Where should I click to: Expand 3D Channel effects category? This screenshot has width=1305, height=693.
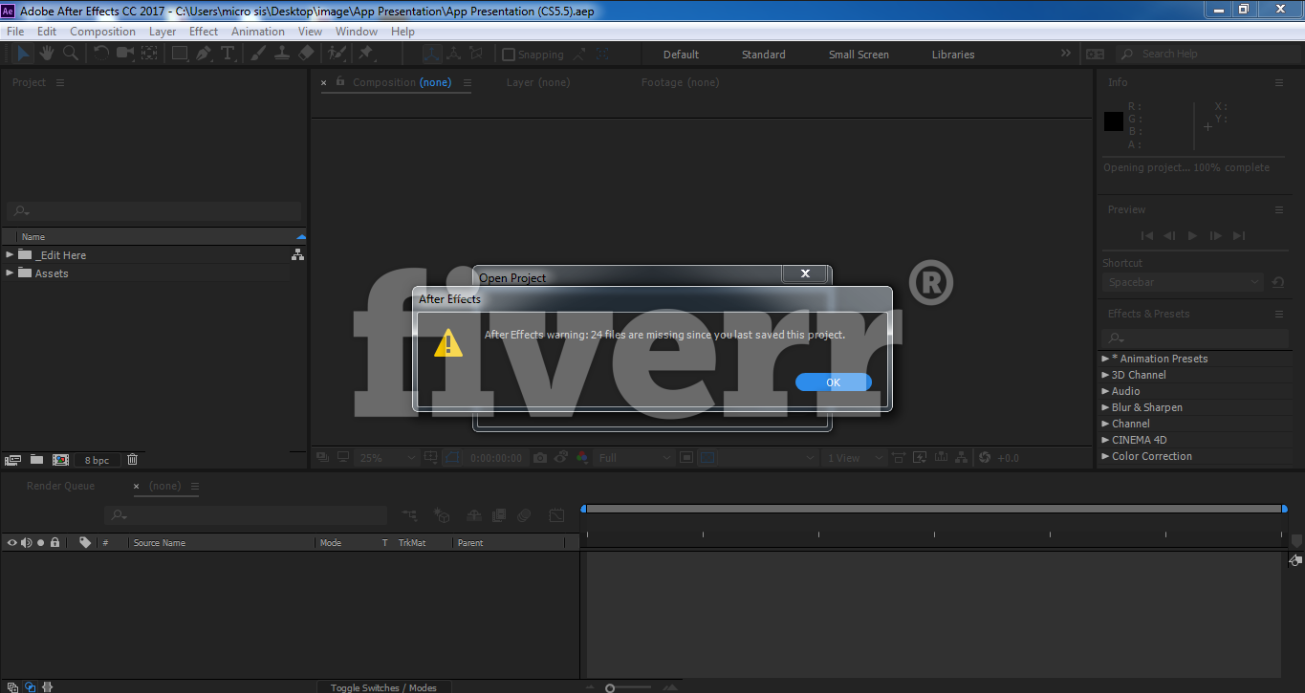[1106, 375]
